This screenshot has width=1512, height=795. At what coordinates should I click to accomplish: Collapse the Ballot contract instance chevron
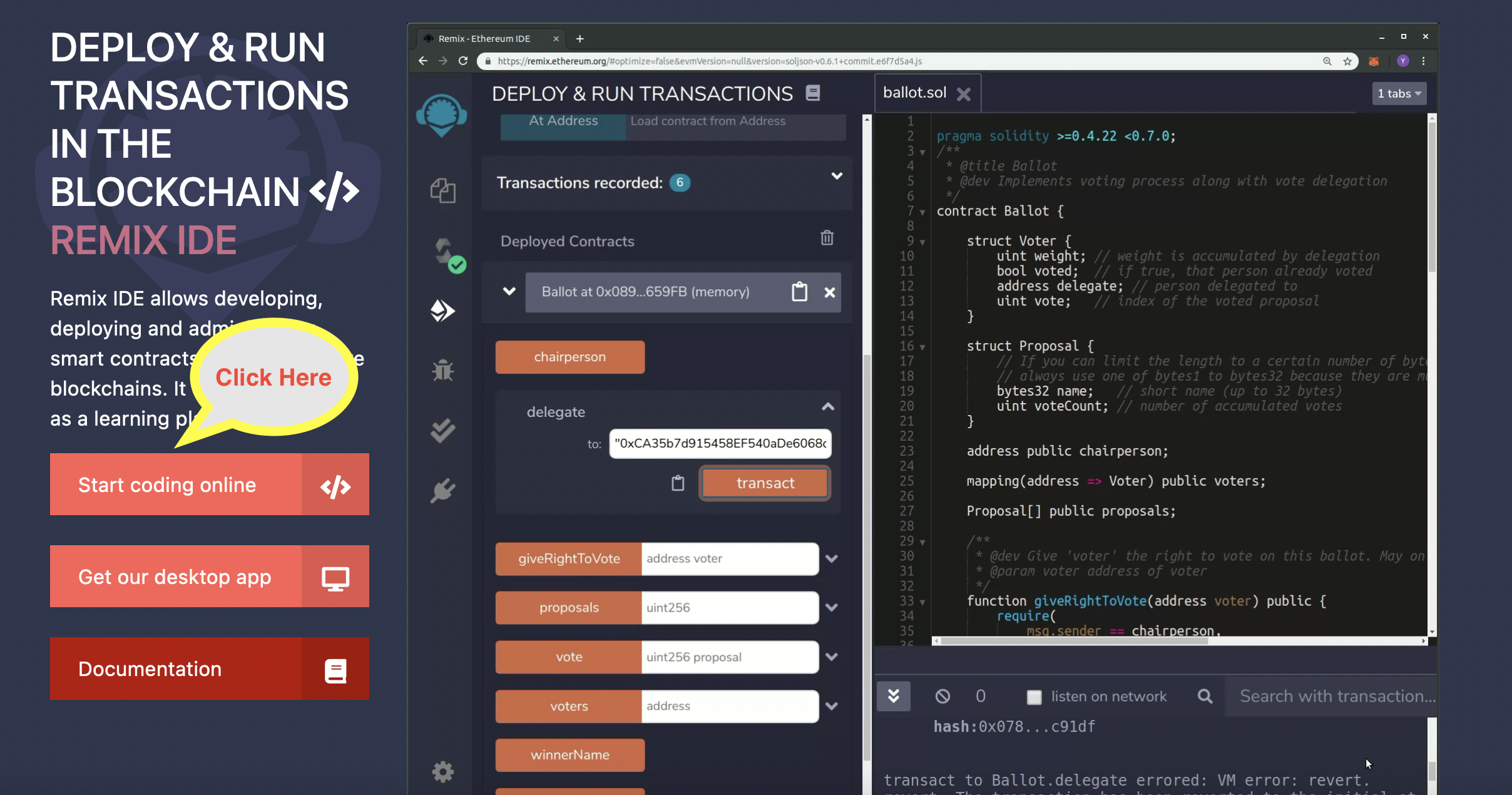[509, 291]
